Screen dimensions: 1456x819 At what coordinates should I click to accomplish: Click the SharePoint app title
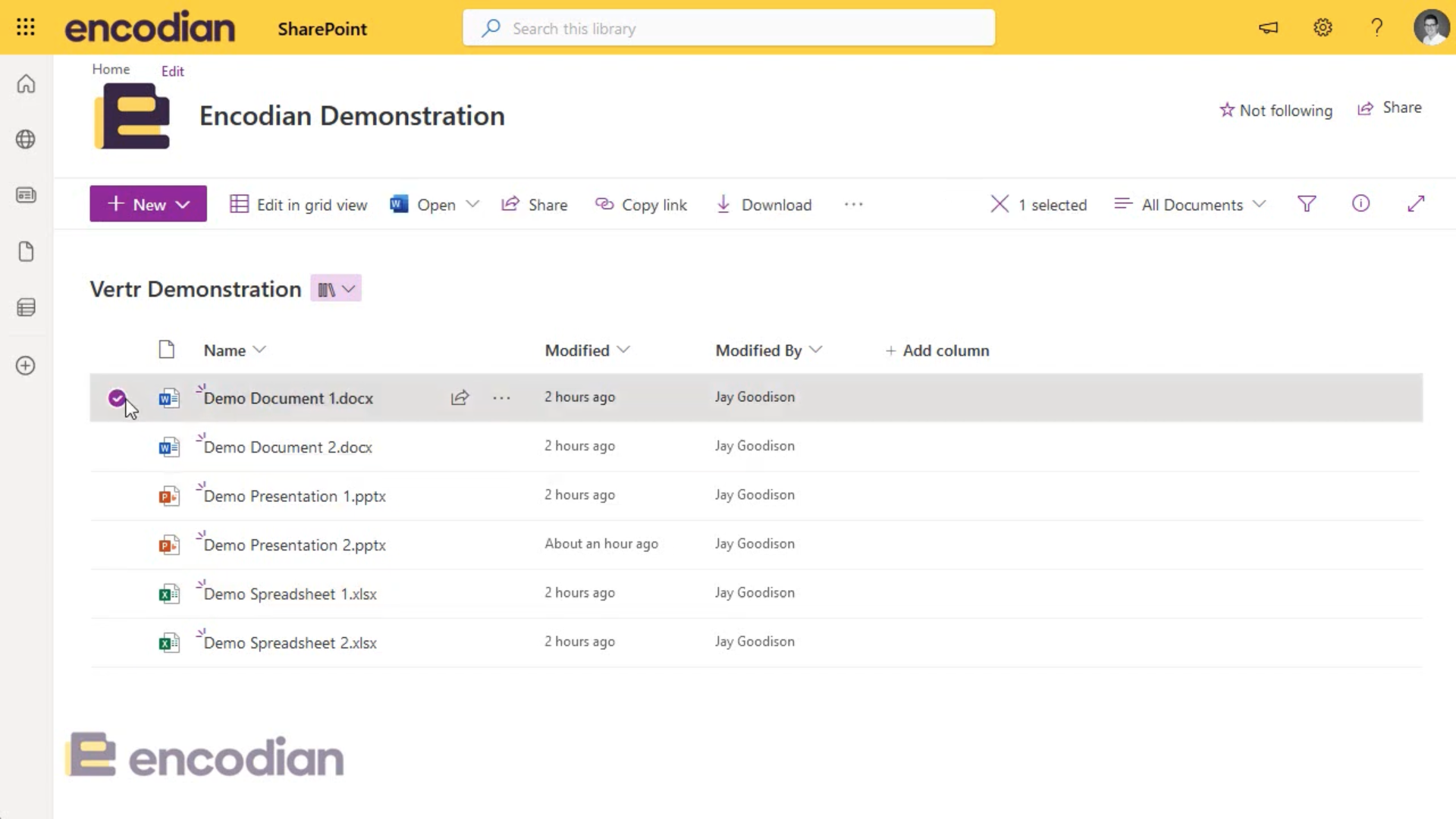[x=322, y=29]
